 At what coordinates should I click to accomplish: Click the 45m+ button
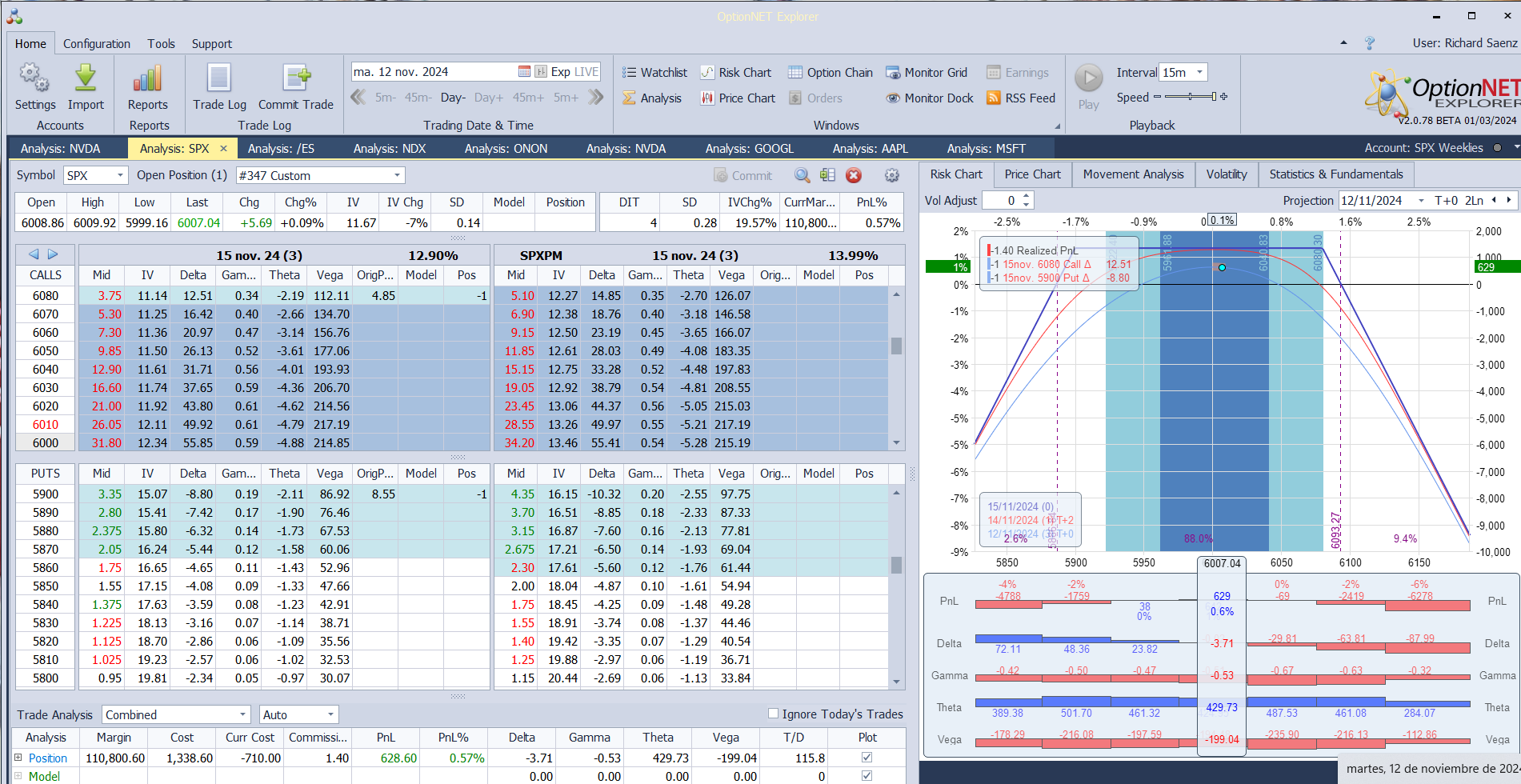pyautogui.click(x=528, y=98)
